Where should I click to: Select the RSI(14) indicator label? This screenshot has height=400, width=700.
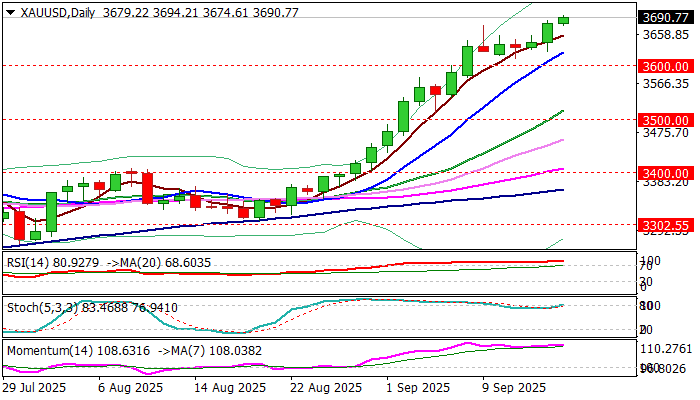tap(28, 262)
